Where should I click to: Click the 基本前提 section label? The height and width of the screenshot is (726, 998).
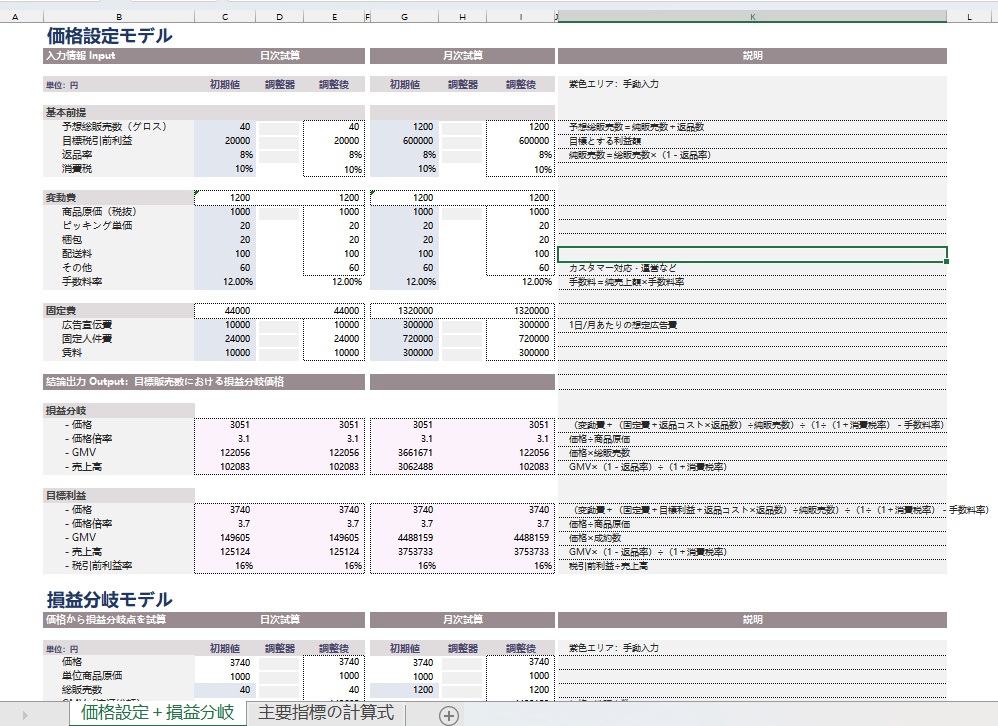coord(118,113)
